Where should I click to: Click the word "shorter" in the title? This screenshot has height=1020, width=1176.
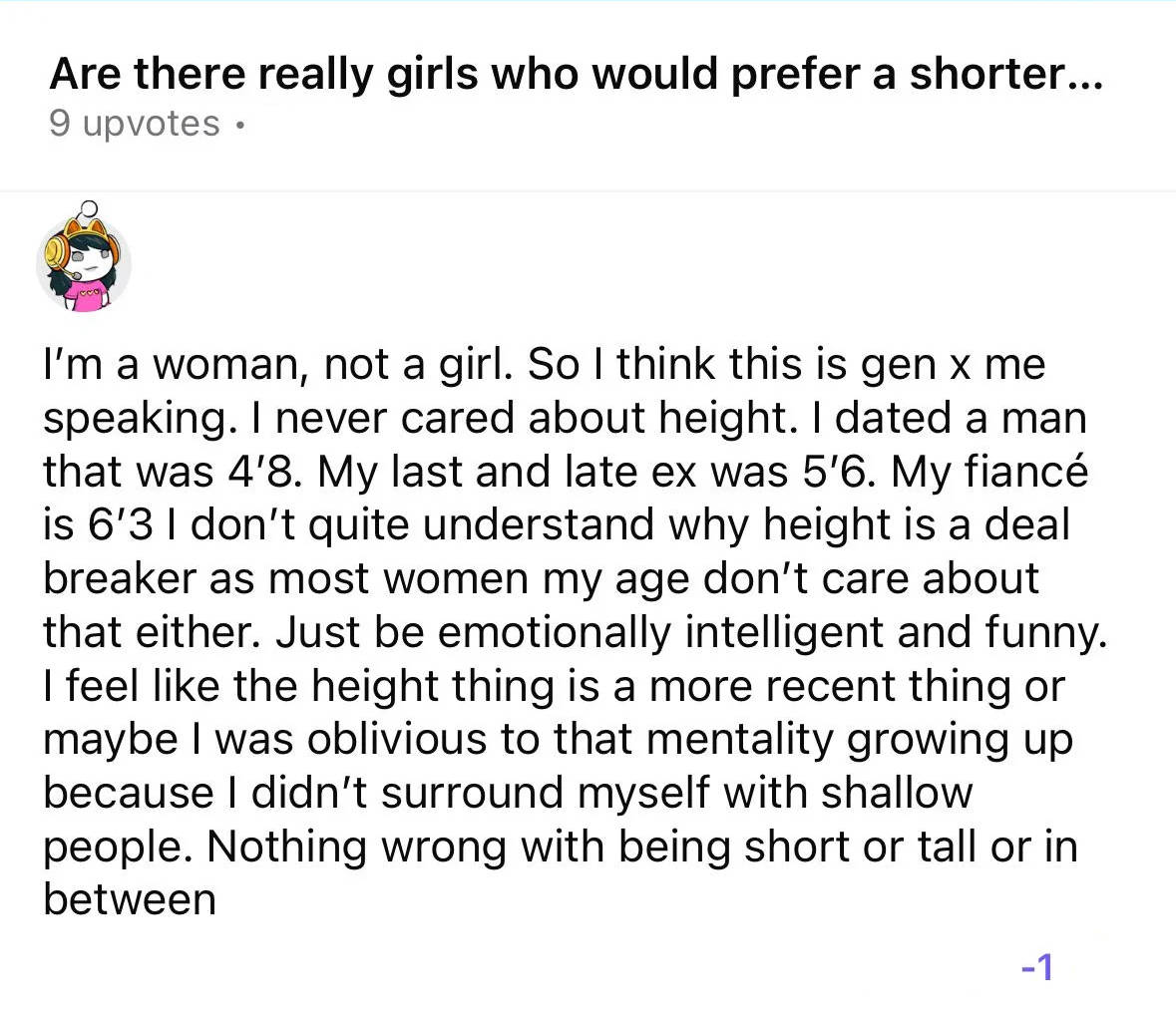pos(987,74)
